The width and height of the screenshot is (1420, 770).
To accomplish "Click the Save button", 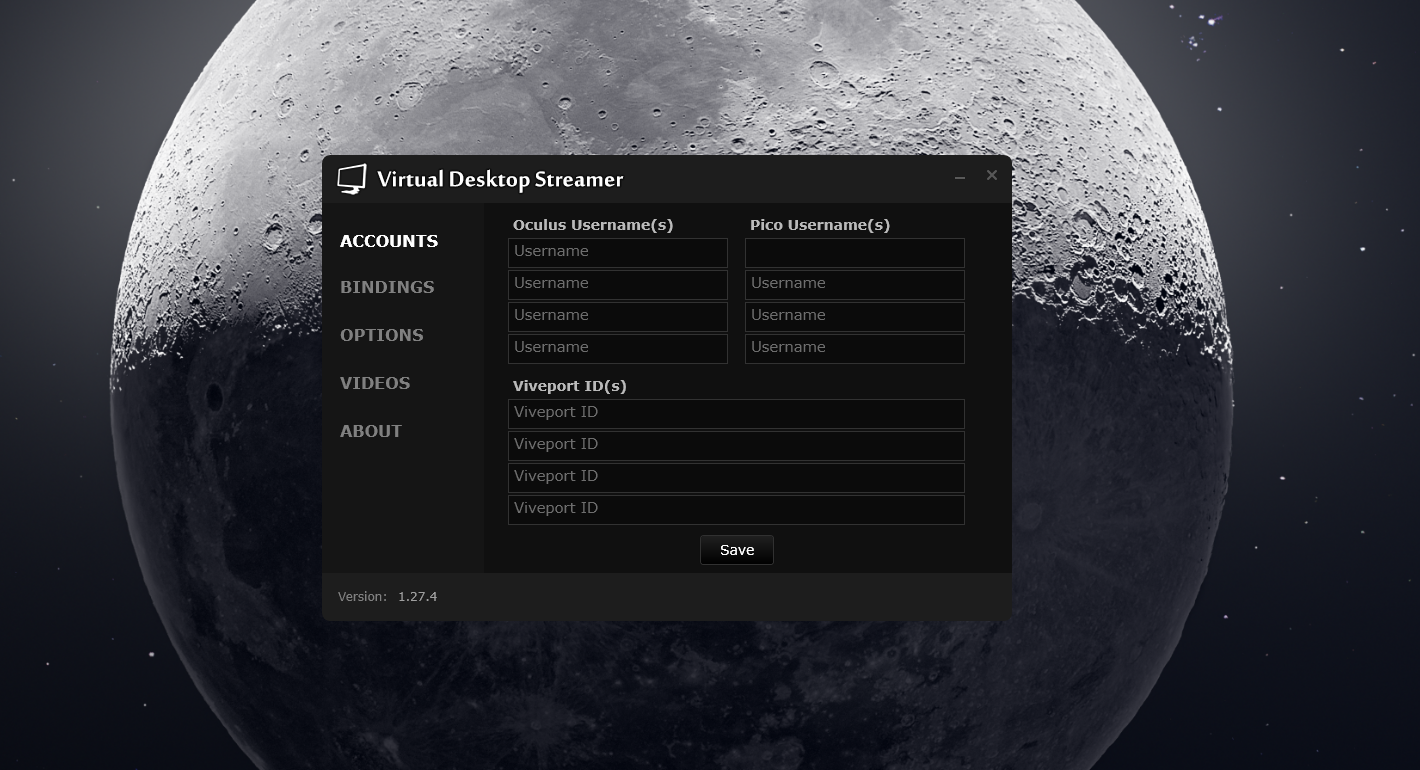I will click(x=737, y=550).
